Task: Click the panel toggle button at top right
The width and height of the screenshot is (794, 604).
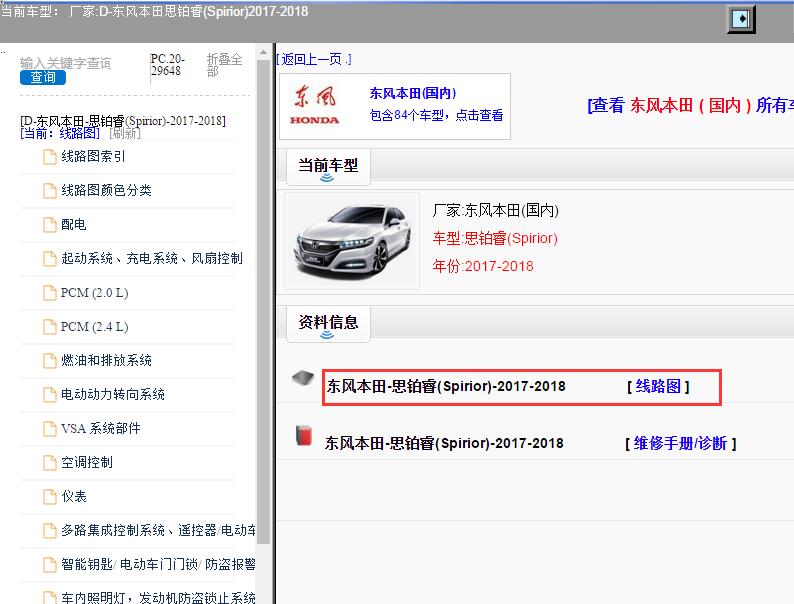Action: pos(741,19)
